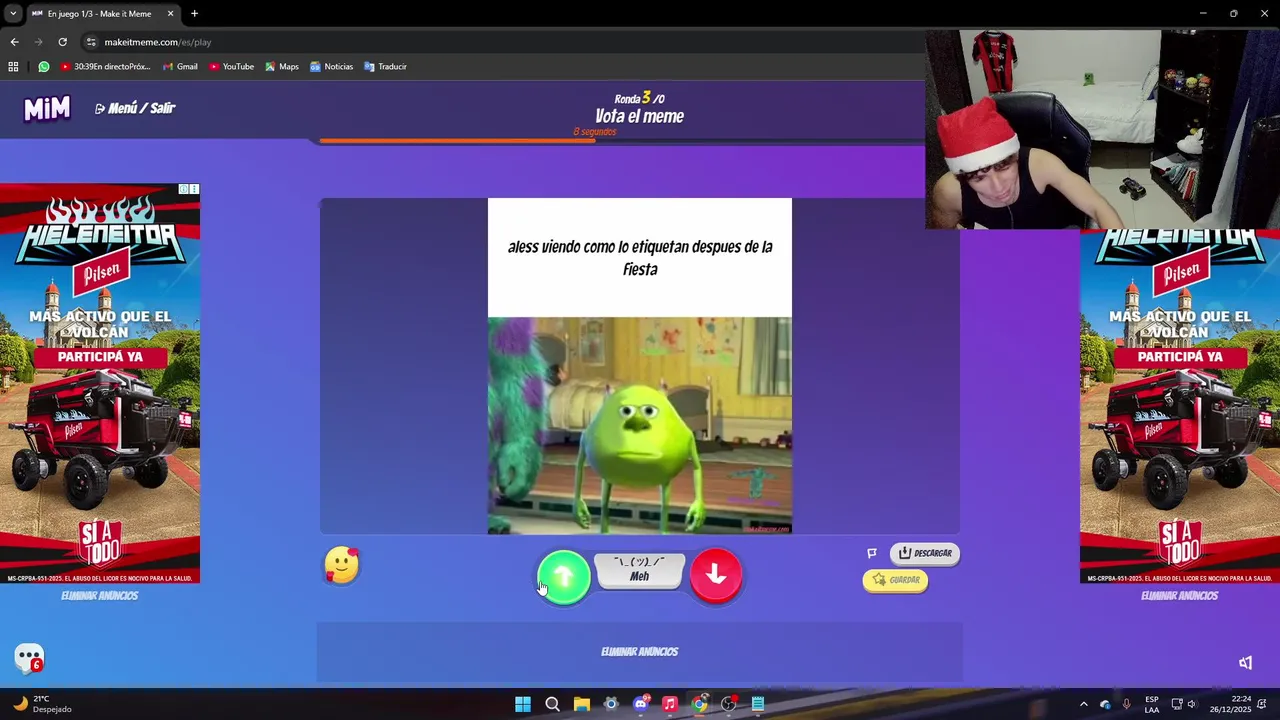Image resolution: width=1280 pixels, height=720 pixels.
Task: Upvote the meme with the green arrow
Action: click(x=564, y=577)
